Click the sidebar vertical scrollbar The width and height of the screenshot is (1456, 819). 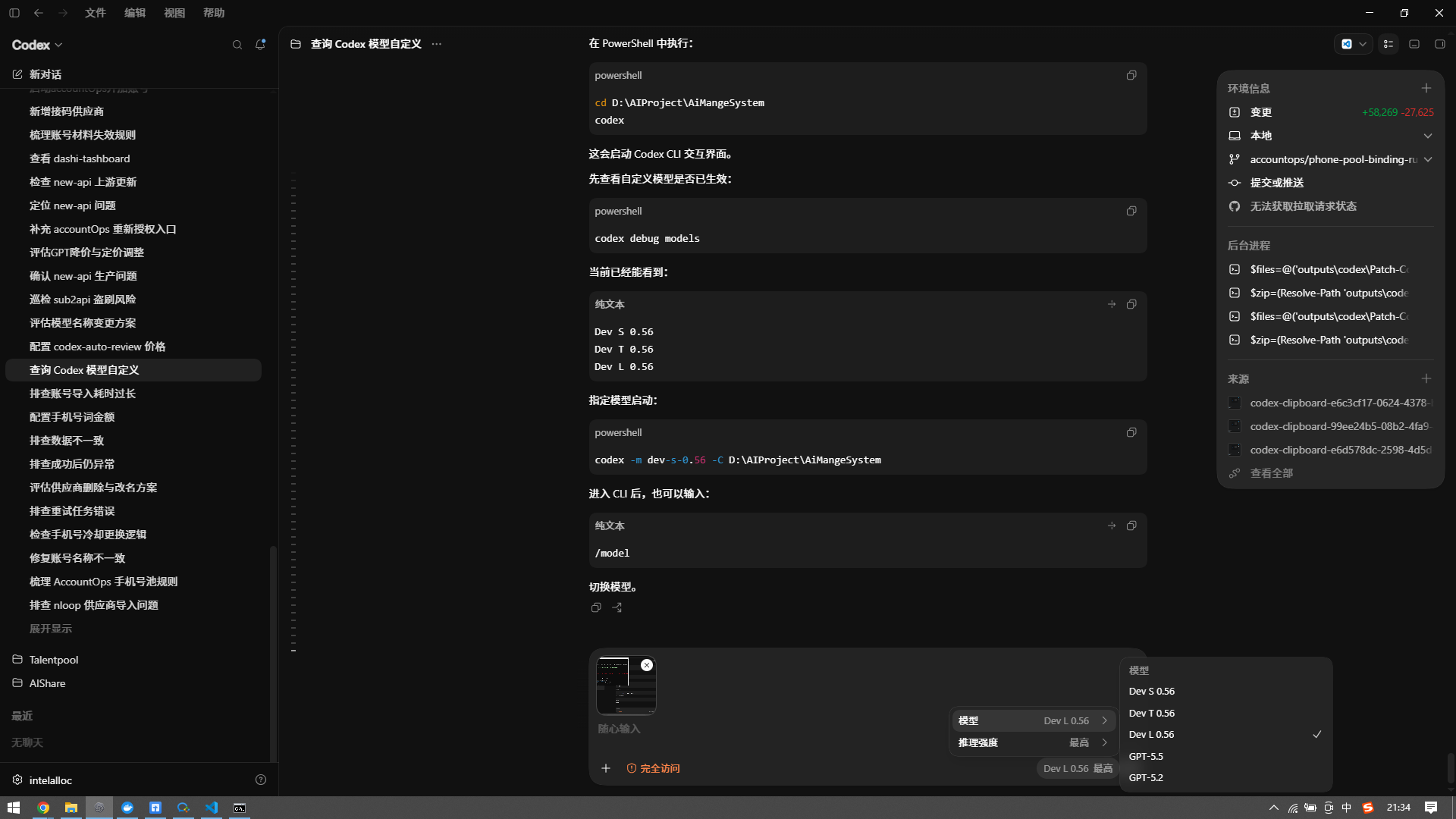tap(273, 652)
